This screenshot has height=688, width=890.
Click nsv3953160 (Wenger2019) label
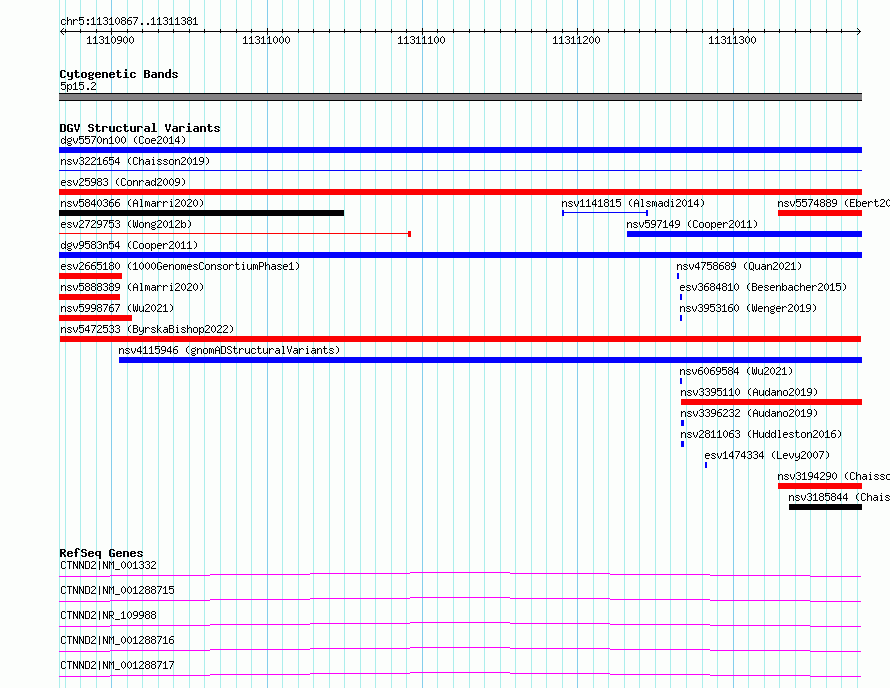(748, 308)
